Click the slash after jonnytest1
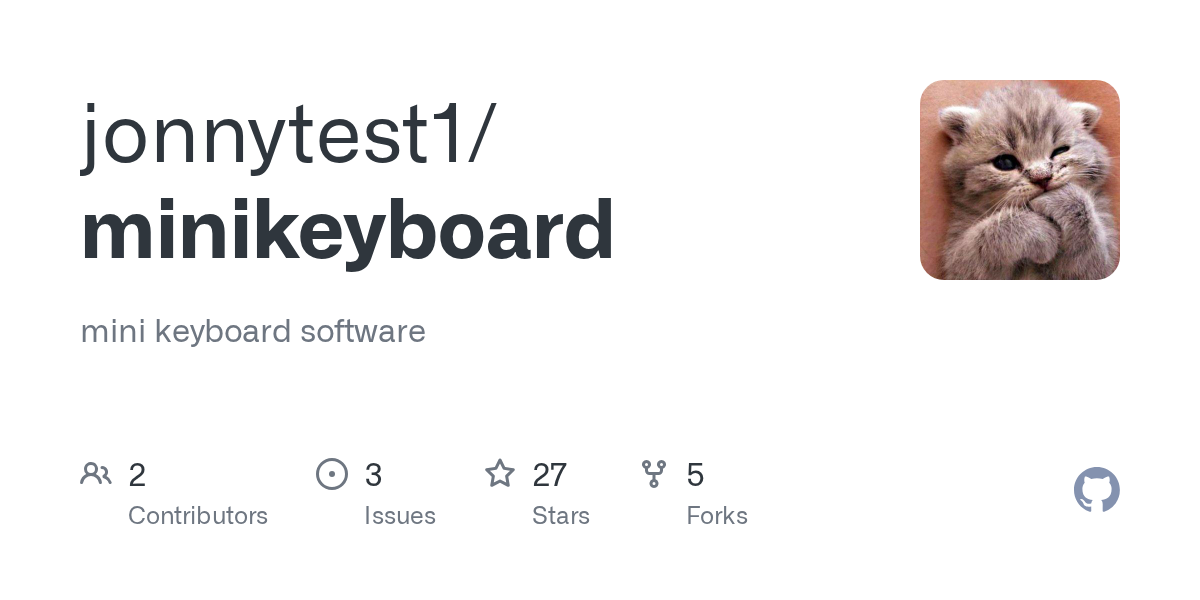 [x=478, y=135]
